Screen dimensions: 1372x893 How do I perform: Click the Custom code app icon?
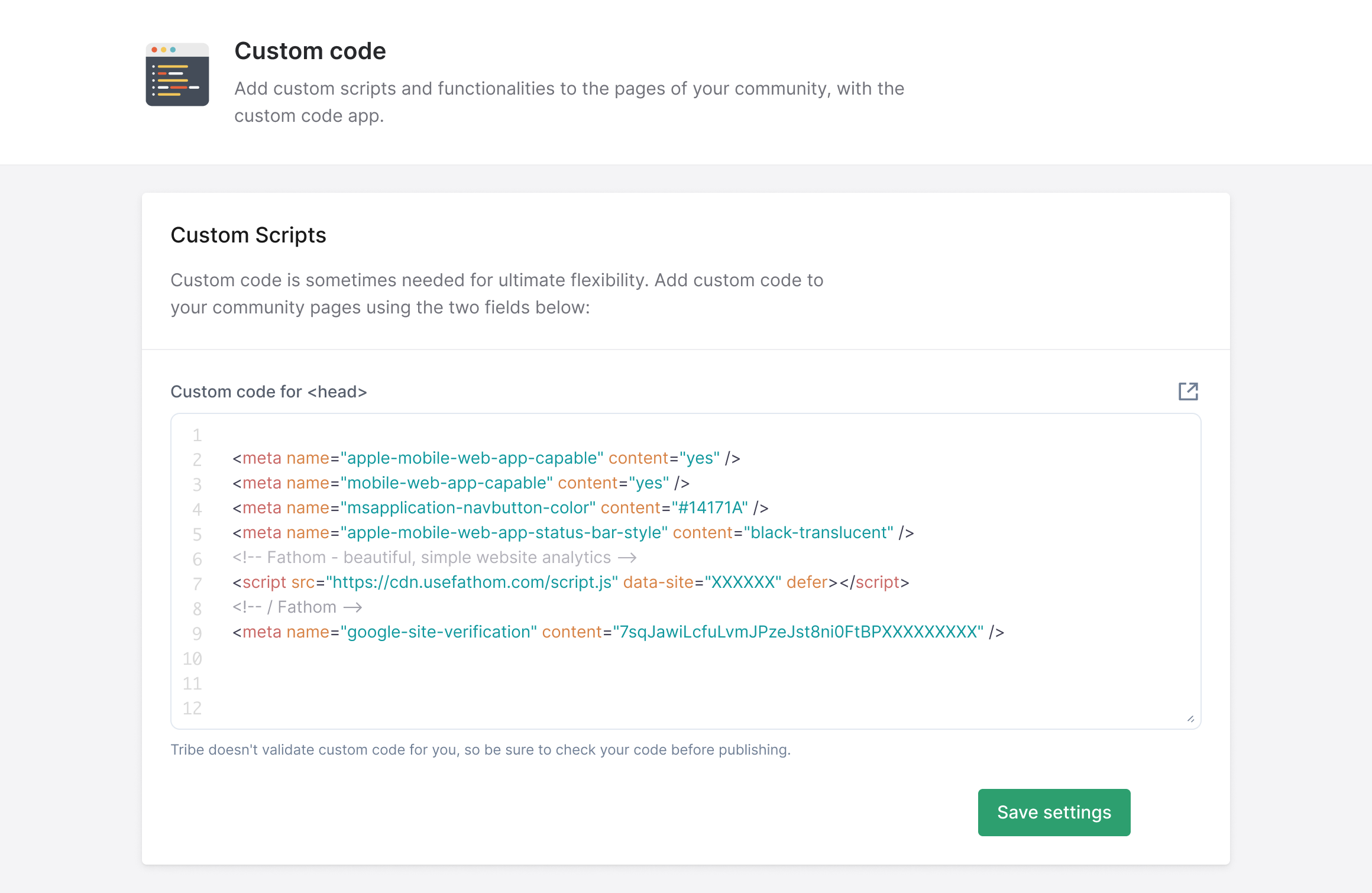coord(177,75)
